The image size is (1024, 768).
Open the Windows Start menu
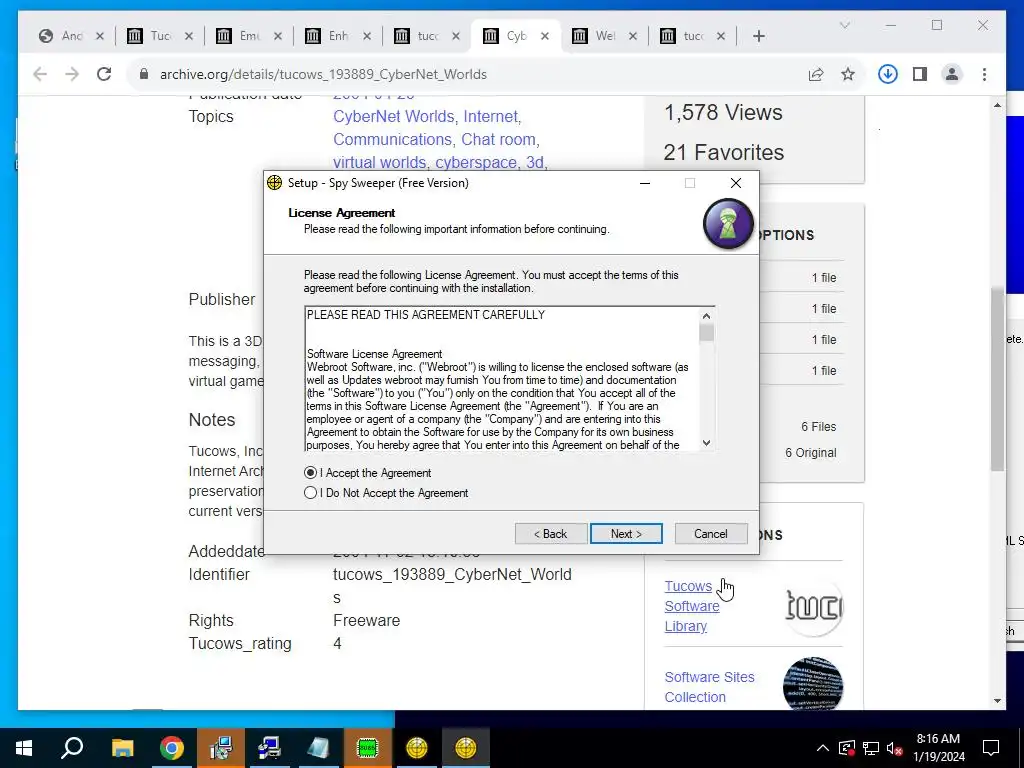pos(24,748)
